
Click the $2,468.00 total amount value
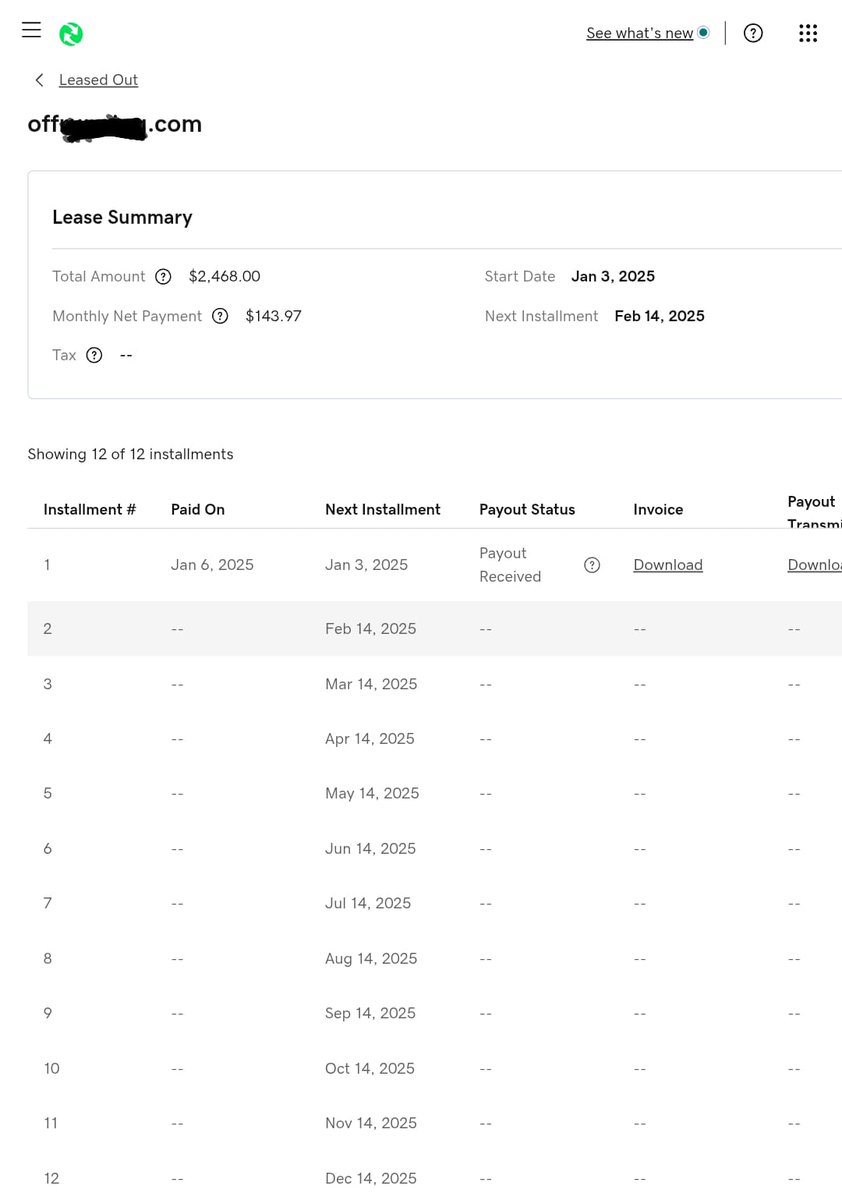pos(224,276)
